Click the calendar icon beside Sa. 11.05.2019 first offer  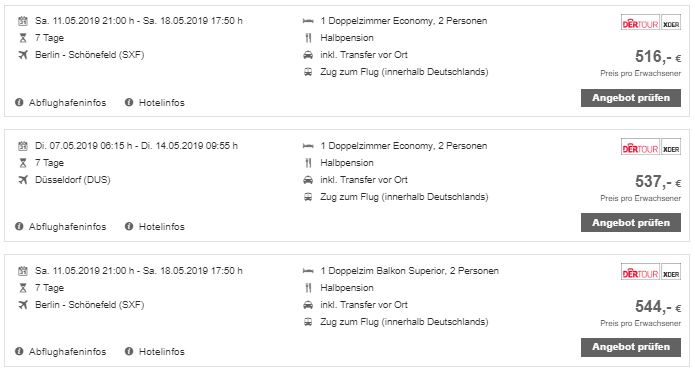pos(23,21)
